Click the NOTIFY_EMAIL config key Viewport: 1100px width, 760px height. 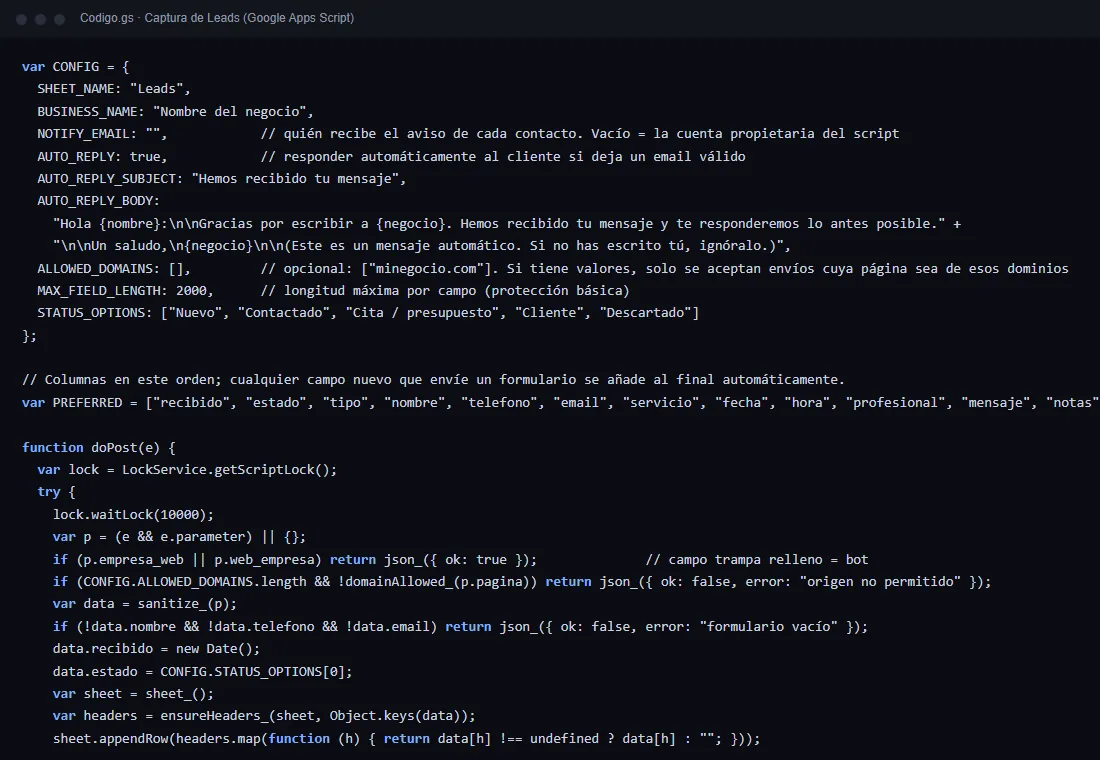(x=83, y=133)
